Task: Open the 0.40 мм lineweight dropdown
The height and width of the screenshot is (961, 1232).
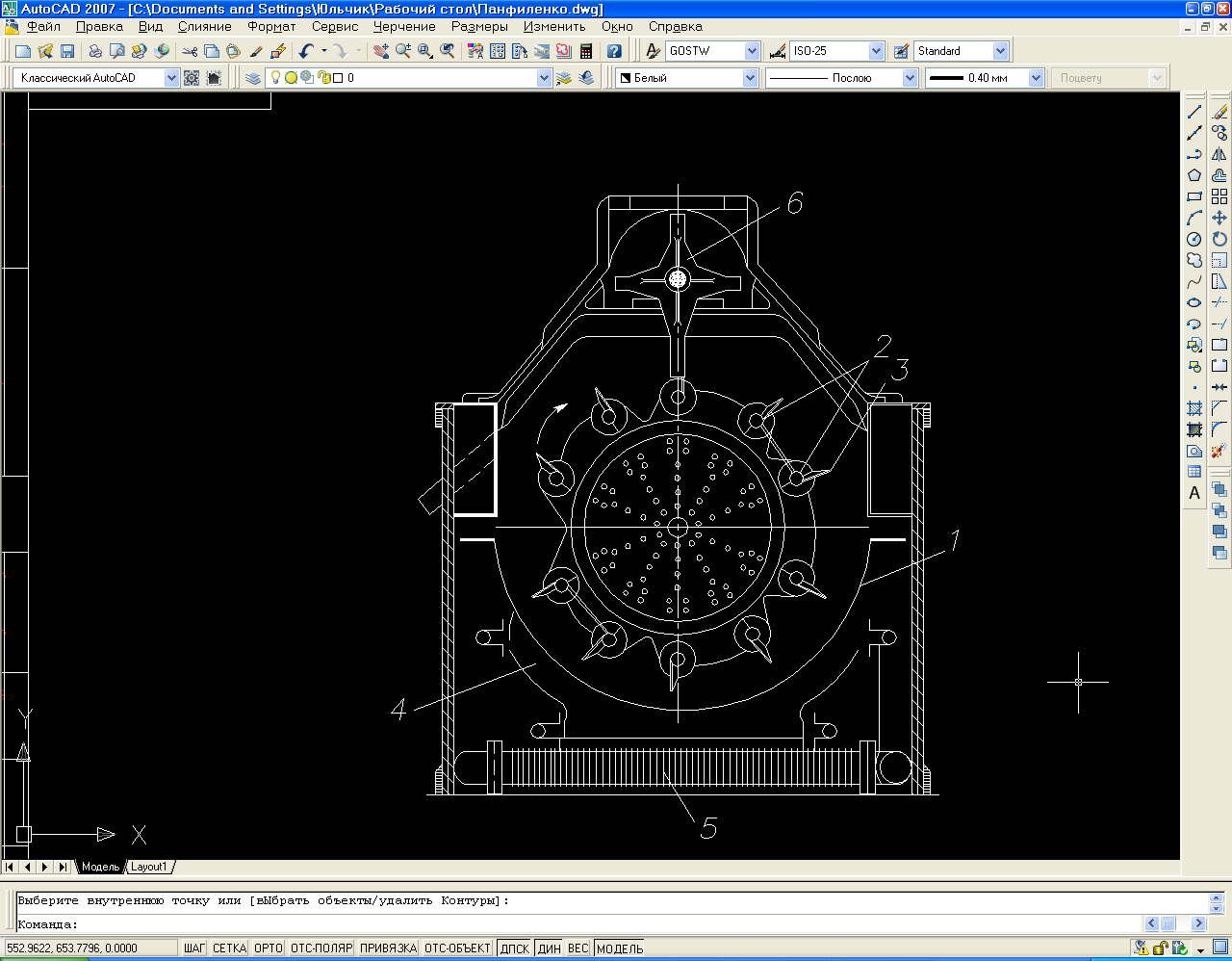Action: (x=1036, y=78)
